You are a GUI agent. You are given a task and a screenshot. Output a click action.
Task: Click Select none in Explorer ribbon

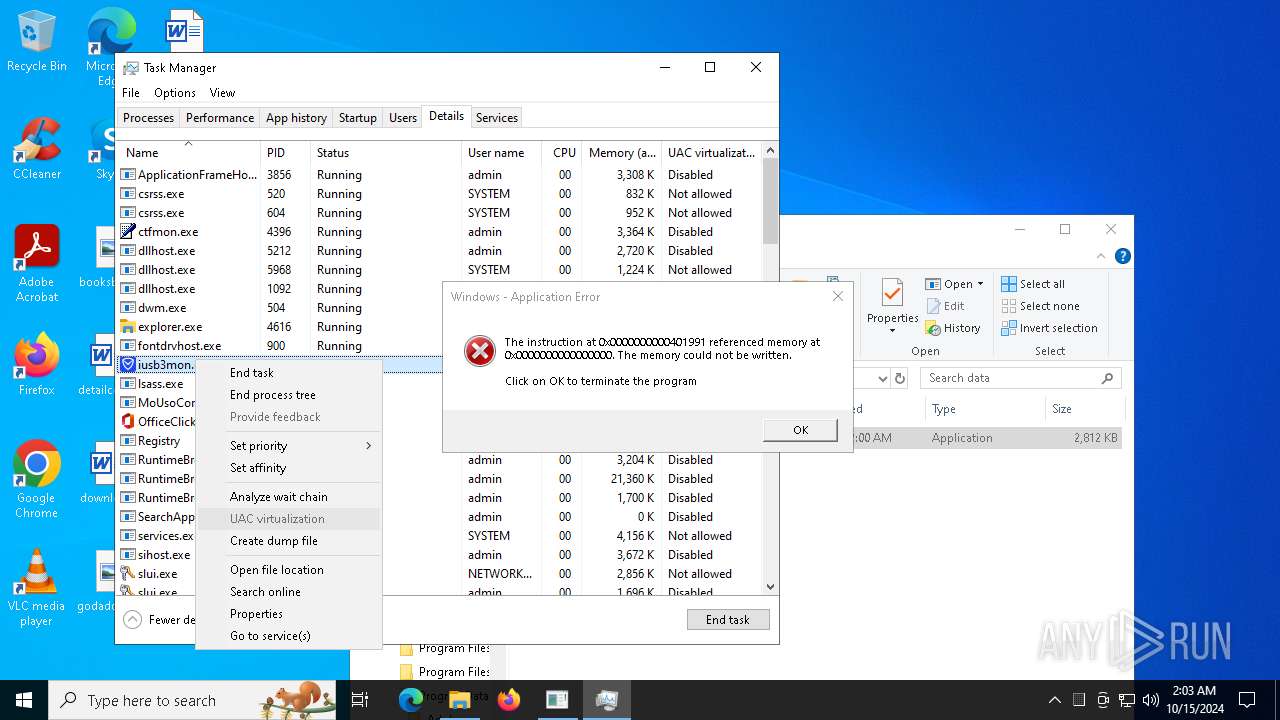[x=1040, y=306]
